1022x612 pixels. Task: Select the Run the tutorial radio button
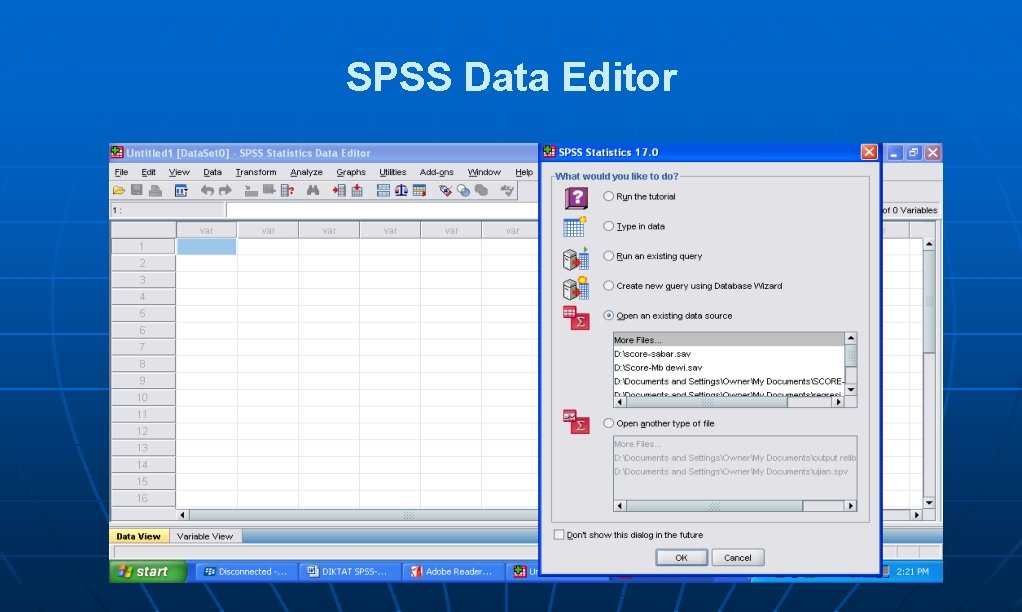tap(608, 196)
